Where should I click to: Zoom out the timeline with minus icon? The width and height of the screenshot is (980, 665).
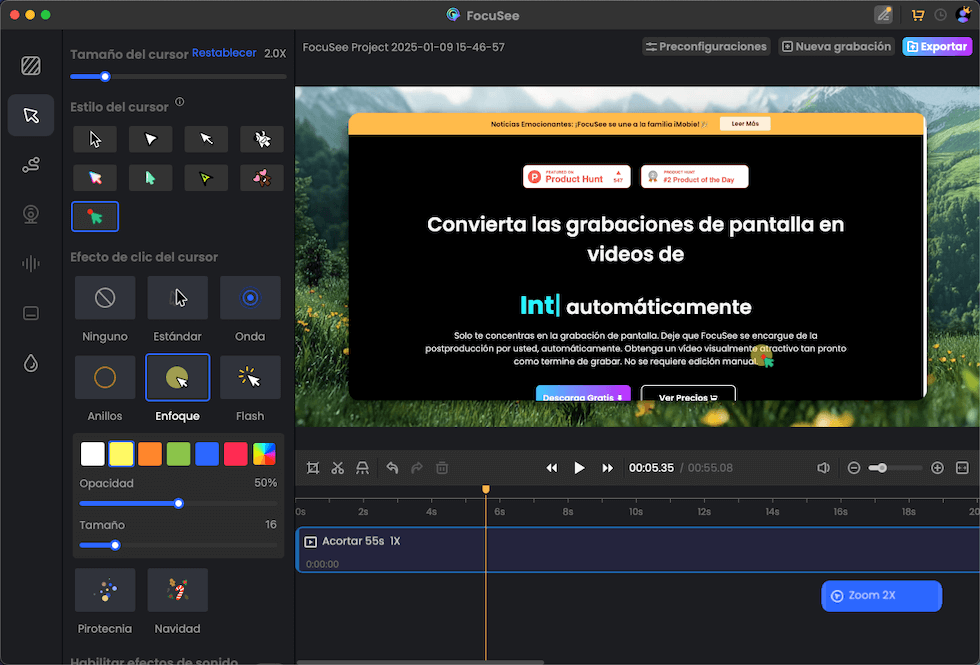point(854,468)
